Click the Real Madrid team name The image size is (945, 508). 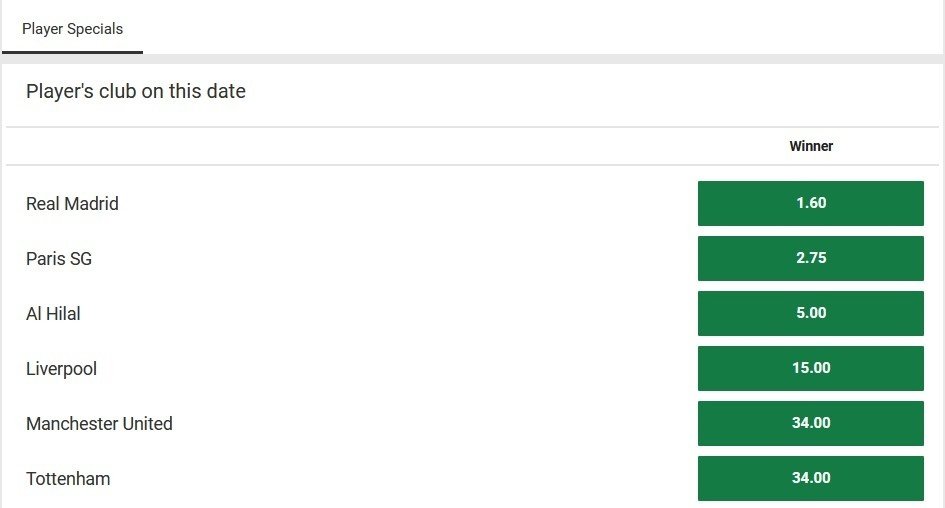[x=72, y=204]
